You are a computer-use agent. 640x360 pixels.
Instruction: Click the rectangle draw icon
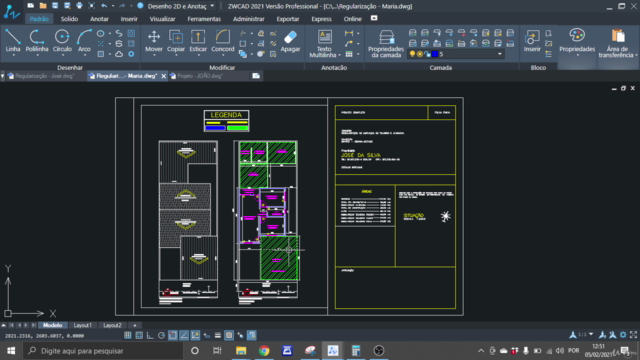tap(101, 54)
